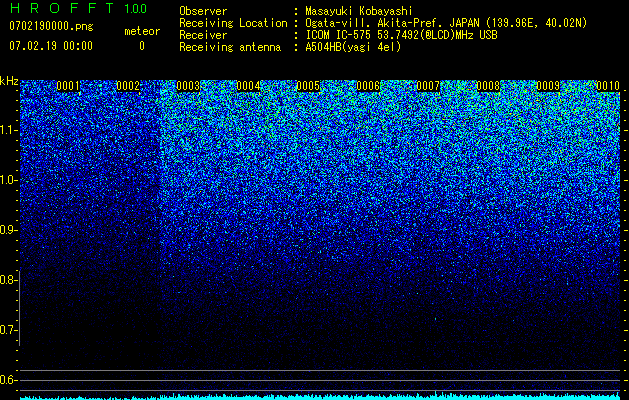Click time marker 0009
The width and height of the screenshot is (629, 400).
pyautogui.click(x=548, y=86)
